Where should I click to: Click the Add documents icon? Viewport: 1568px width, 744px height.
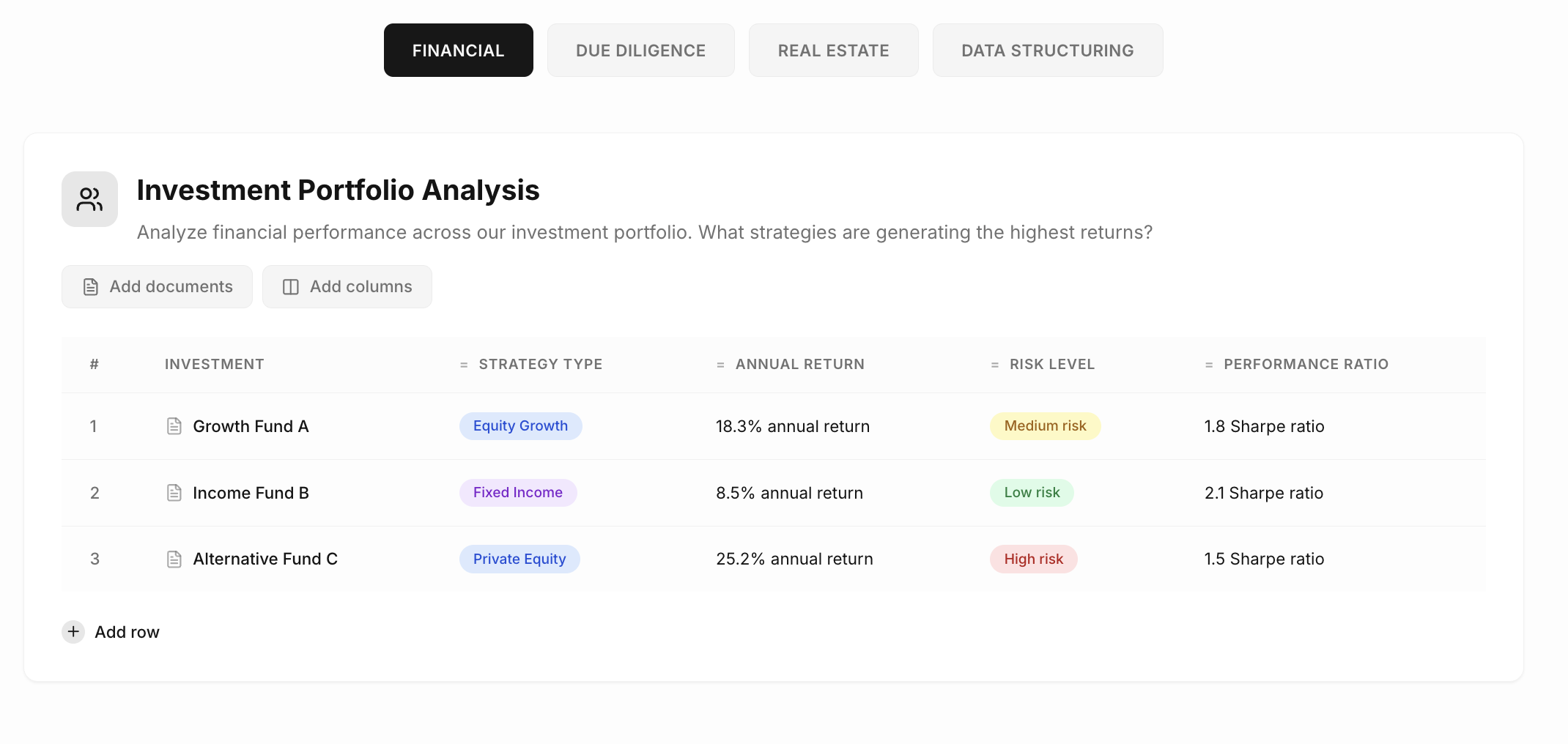[x=89, y=286]
